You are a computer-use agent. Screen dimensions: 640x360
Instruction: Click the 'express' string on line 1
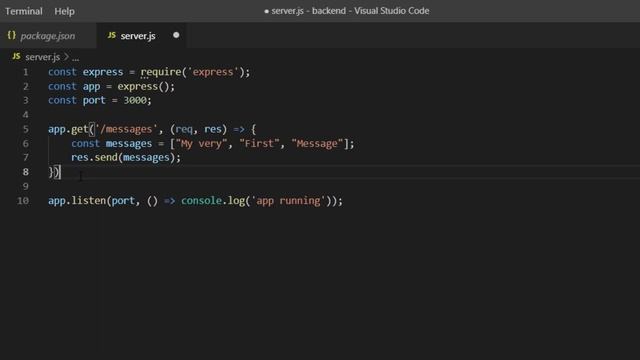pos(213,72)
